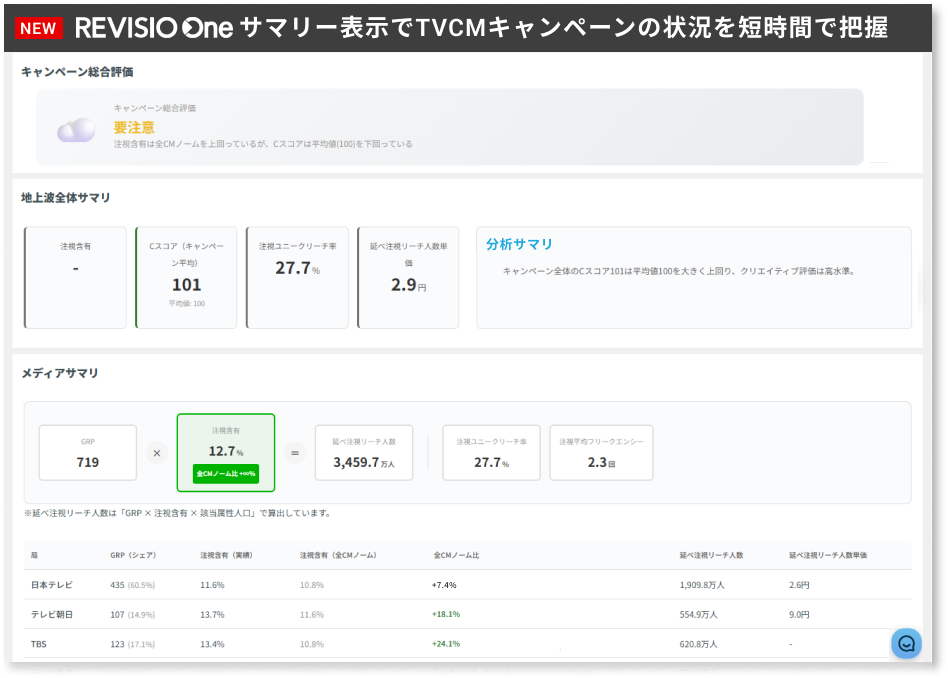
Task: Click the 延べ注視リーチ人数 3,459.7万人 box
Action: (364, 453)
